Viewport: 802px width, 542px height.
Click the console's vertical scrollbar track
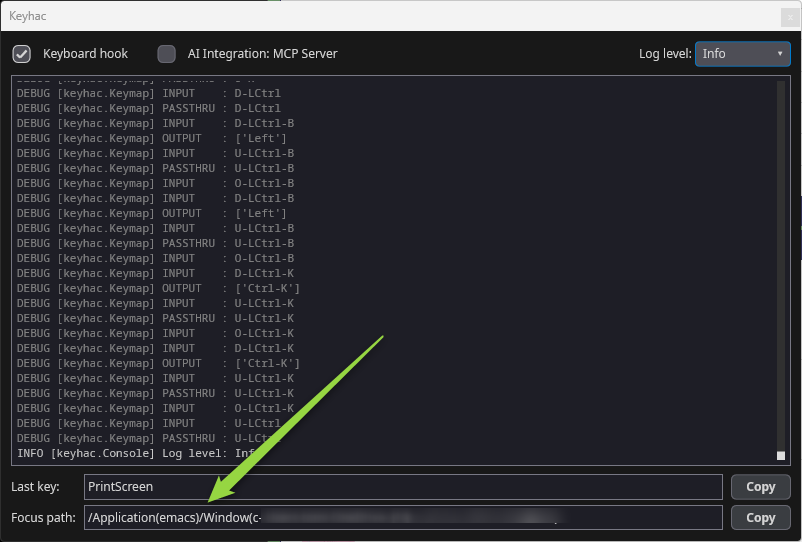click(x=781, y=266)
